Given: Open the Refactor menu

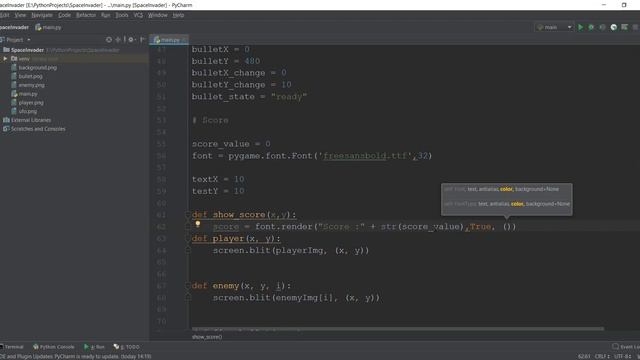Looking at the screenshot, I should [x=86, y=15].
